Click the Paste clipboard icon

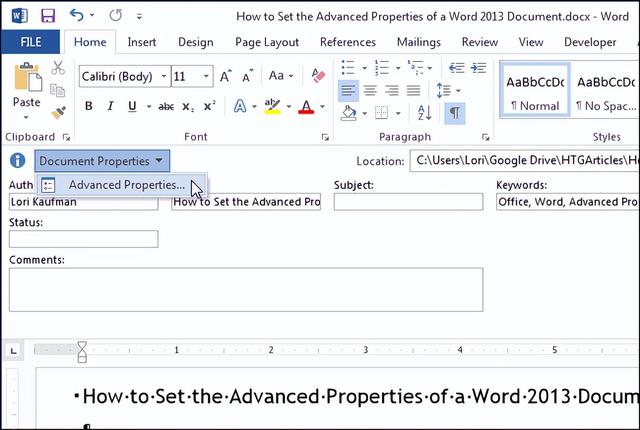(27, 77)
